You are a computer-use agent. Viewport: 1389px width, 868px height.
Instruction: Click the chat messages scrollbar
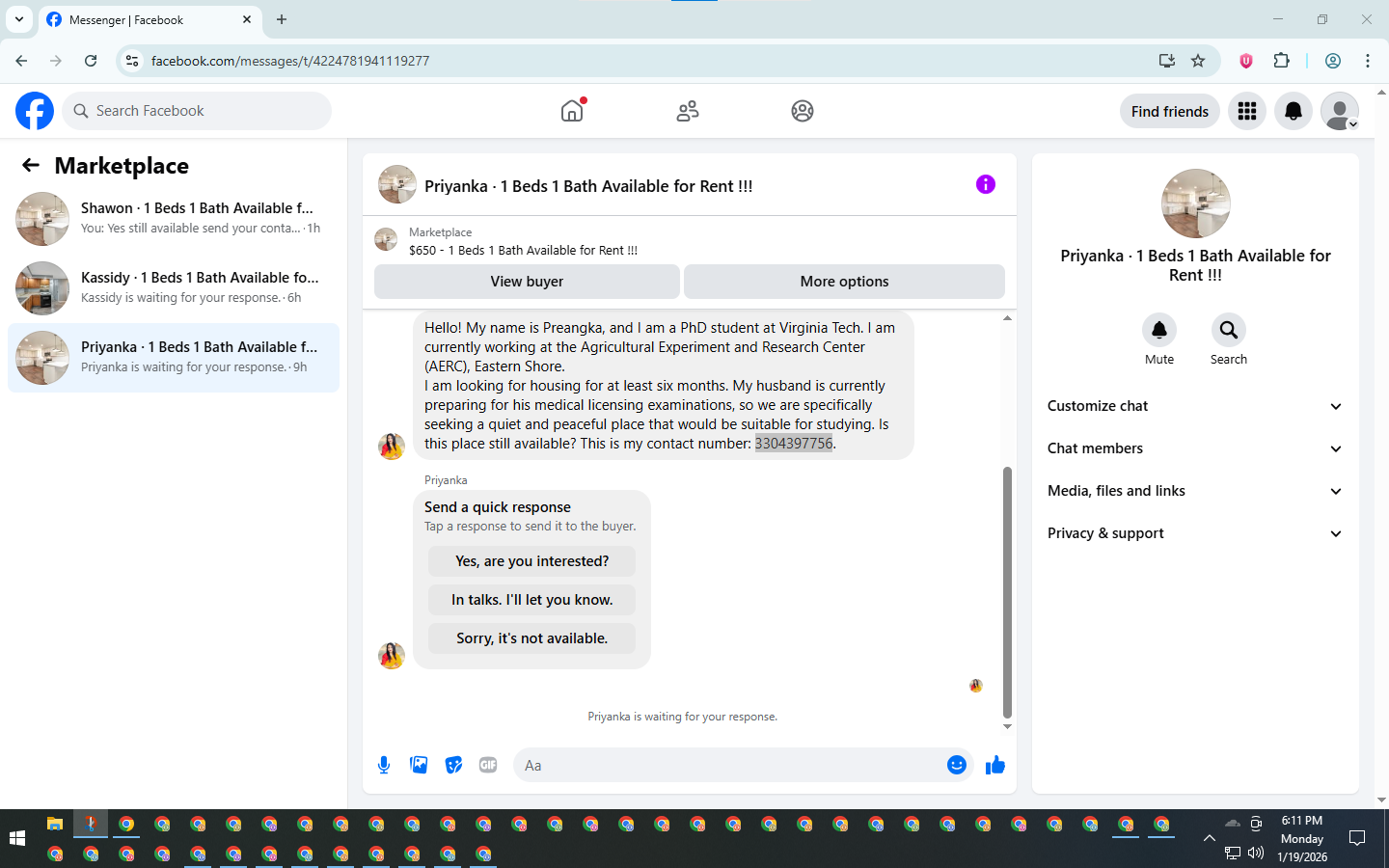[x=1007, y=592]
